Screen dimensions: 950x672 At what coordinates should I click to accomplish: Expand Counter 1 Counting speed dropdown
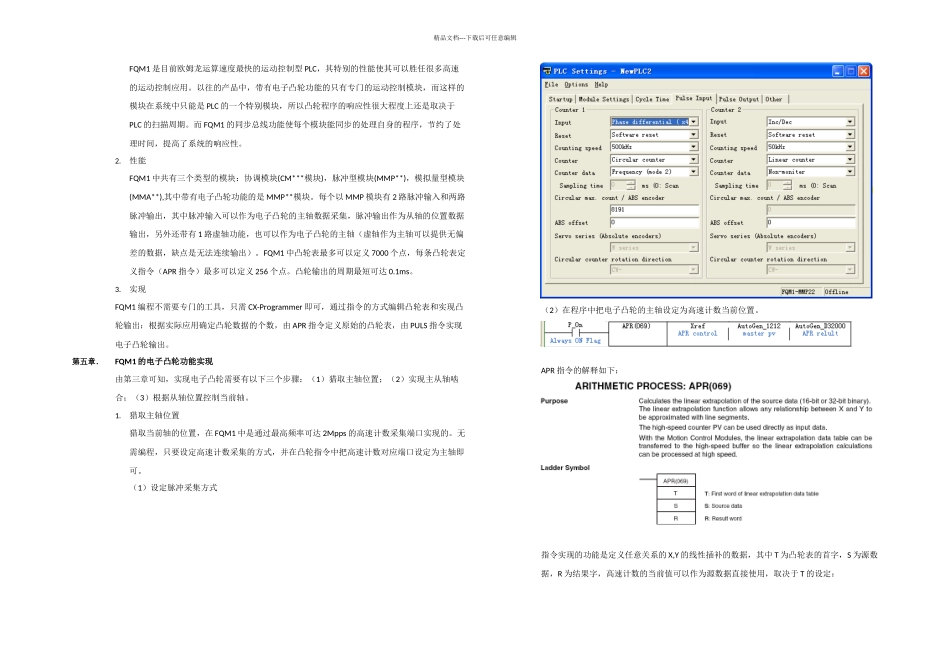pyautogui.click(x=693, y=147)
